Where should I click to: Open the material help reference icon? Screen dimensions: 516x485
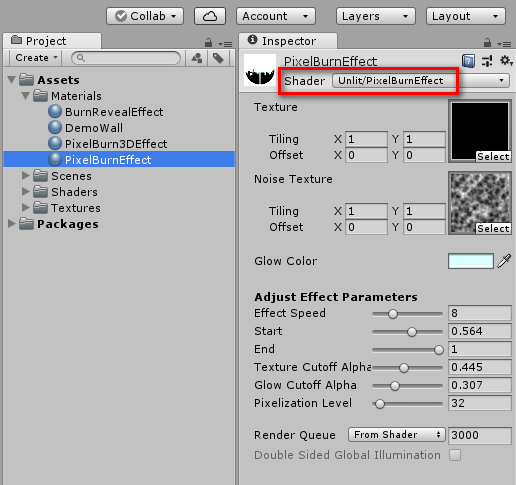coord(468,61)
